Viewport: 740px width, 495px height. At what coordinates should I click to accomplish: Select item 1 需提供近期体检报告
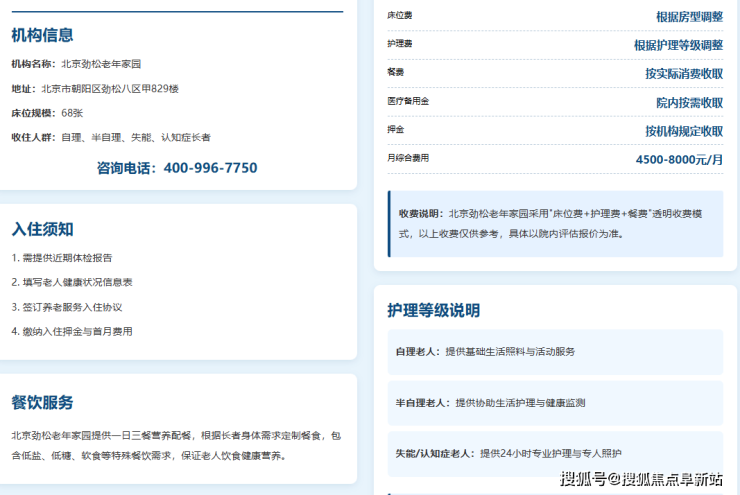(x=62, y=258)
